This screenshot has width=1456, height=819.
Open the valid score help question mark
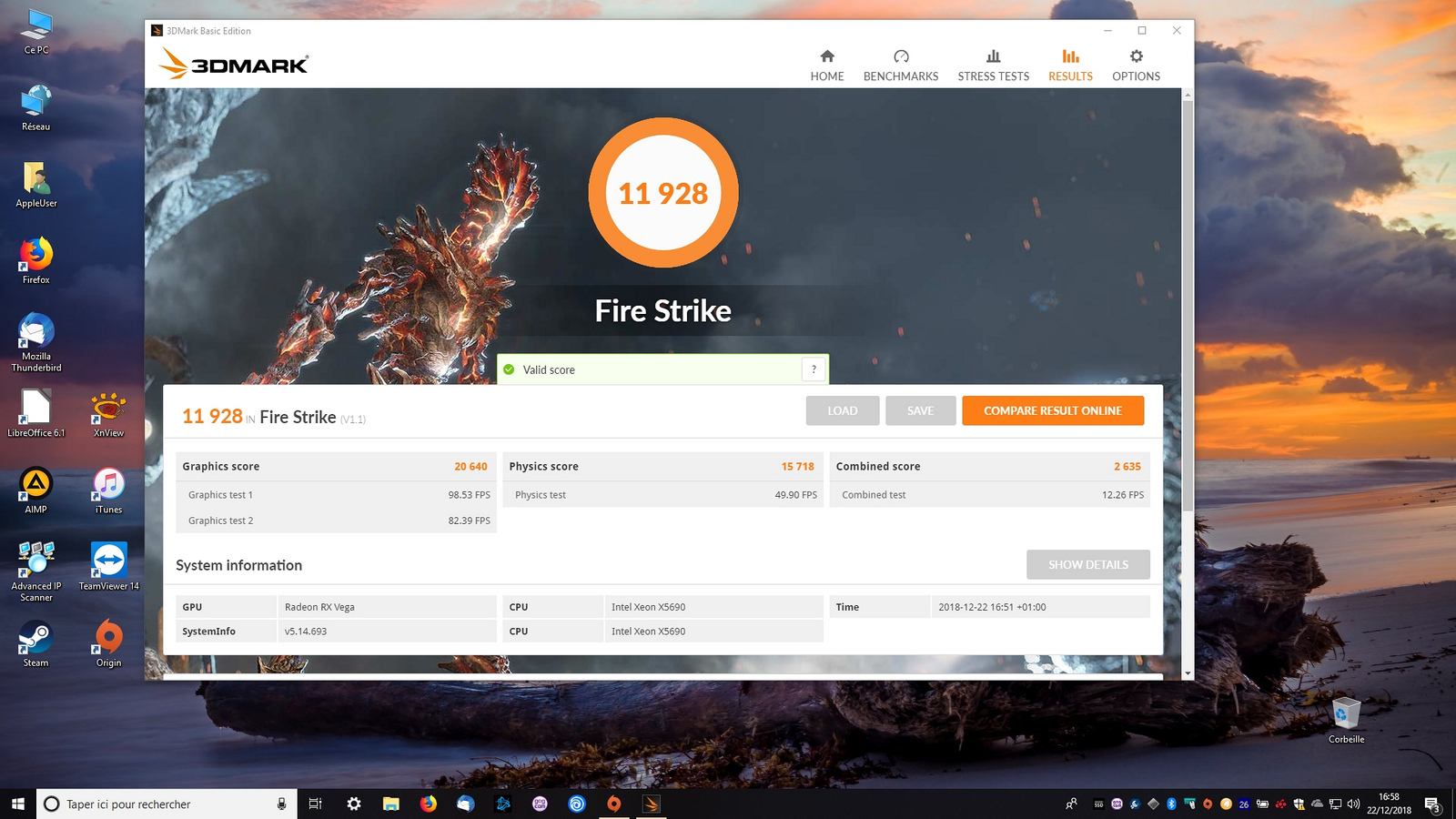pos(814,369)
